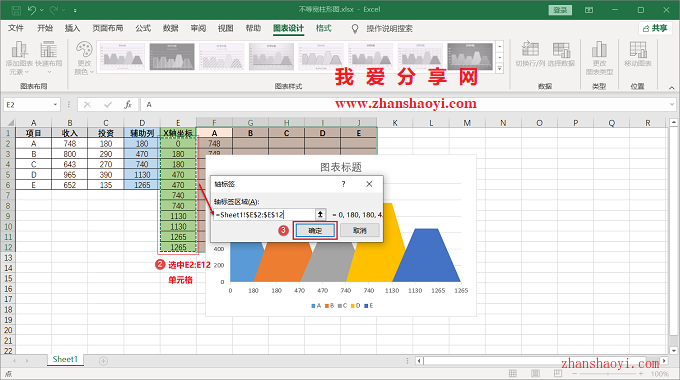Viewport: 680px width, 380px height.
Task: Switch to the 数据 ribbon tab
Action: click(x=170, y=28)
